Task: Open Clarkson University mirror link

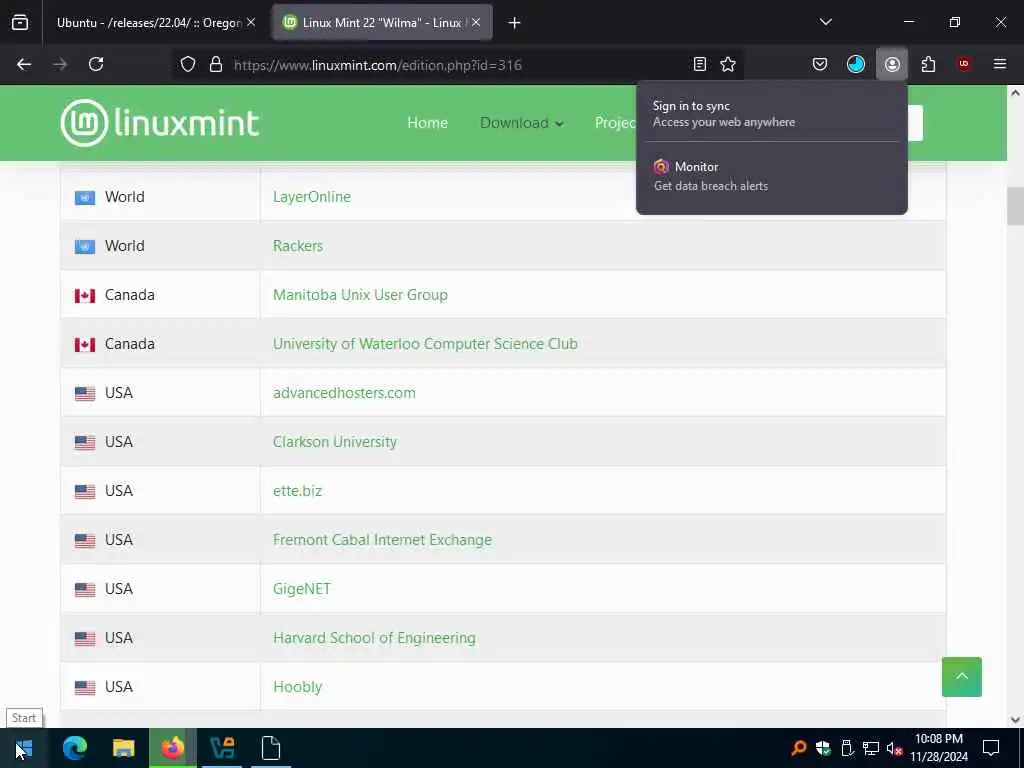Action: pos(334,441)
